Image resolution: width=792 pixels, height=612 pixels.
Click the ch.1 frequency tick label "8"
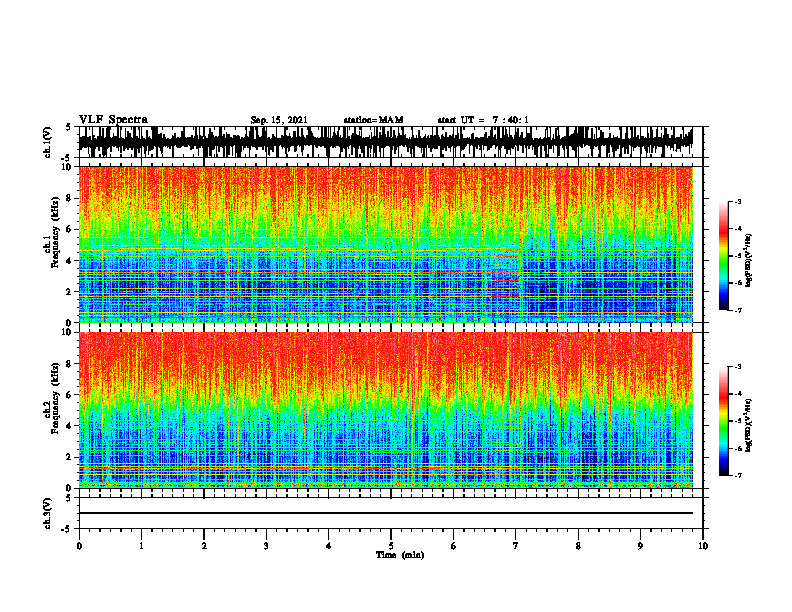click(x=70, y=198)
